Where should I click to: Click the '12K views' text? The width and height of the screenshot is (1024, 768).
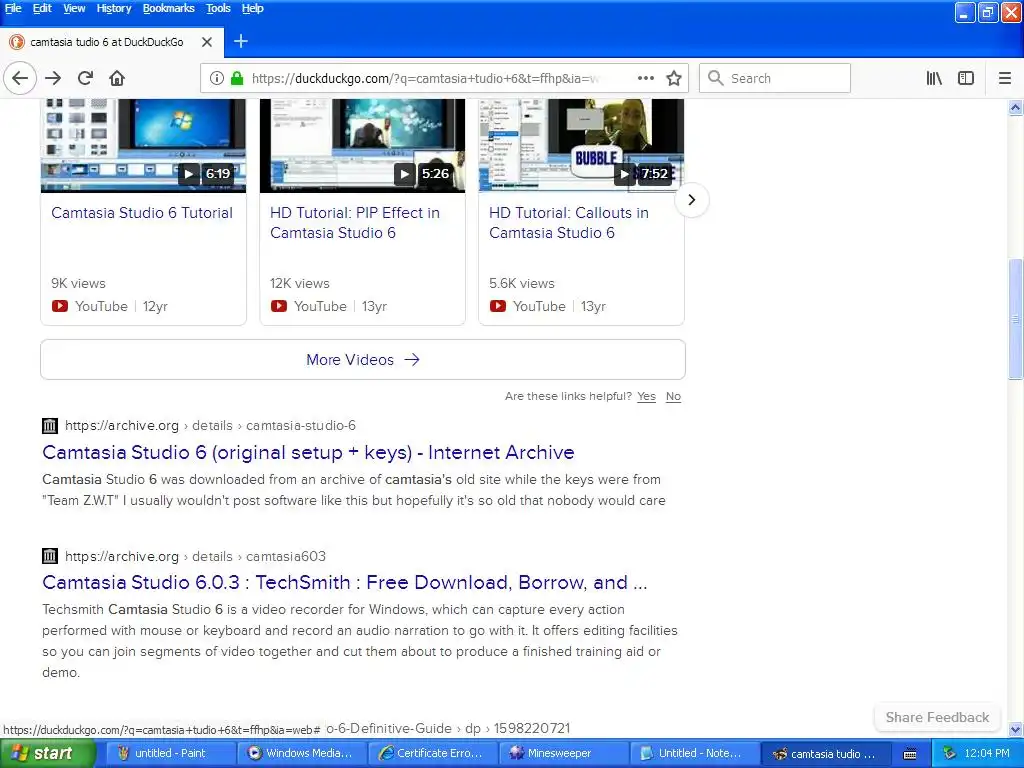(x=300, y=283)
